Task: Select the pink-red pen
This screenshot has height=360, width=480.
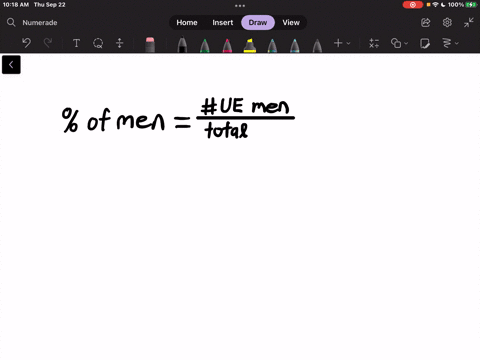Action: pyautogui.click(x=227, y=45)
